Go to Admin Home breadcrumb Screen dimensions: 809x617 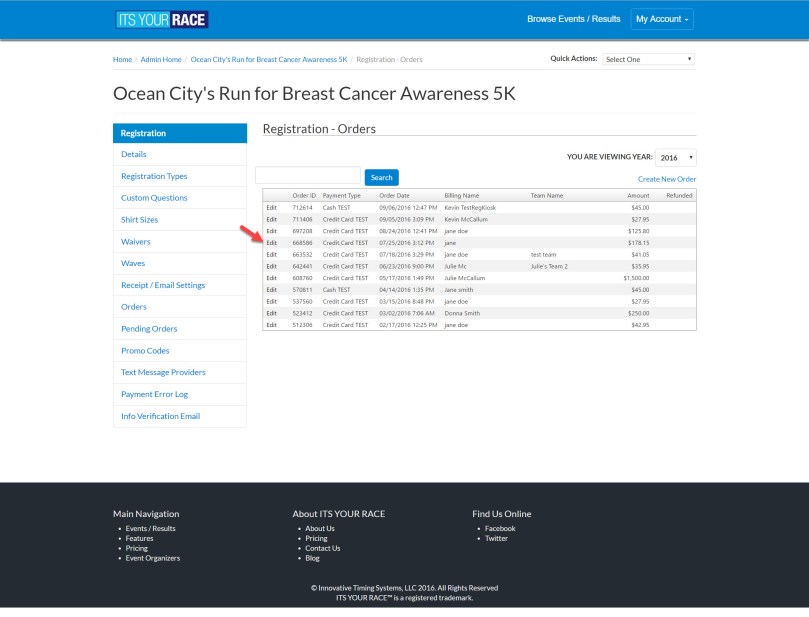[161, 59]
